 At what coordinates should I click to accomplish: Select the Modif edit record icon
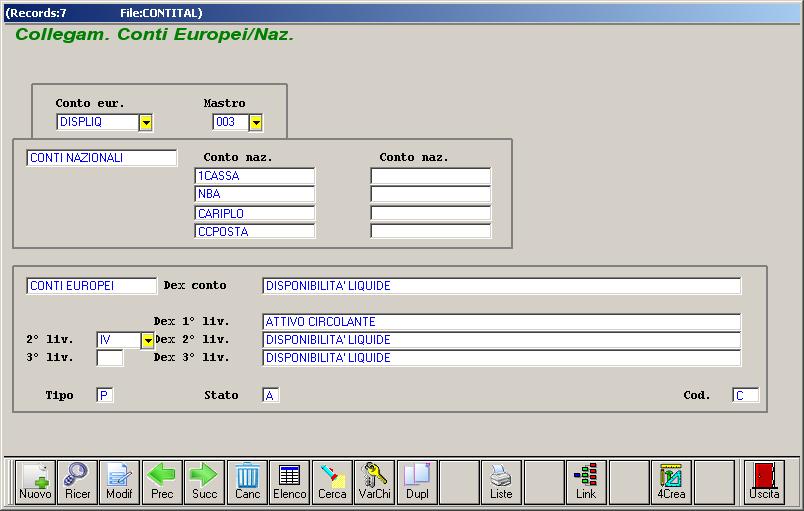[x=119, y=482]
